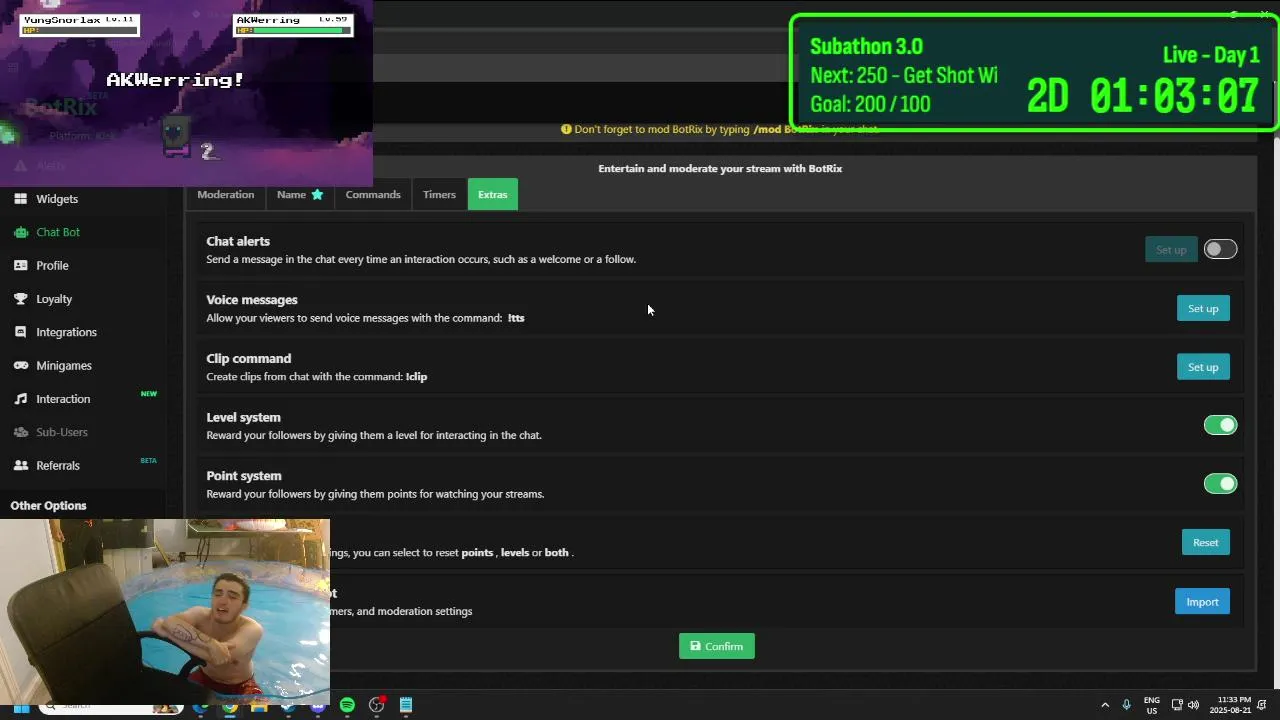Switch to the Commands tab
This screenshot has width=1280, height=720.
click(373, 195)
